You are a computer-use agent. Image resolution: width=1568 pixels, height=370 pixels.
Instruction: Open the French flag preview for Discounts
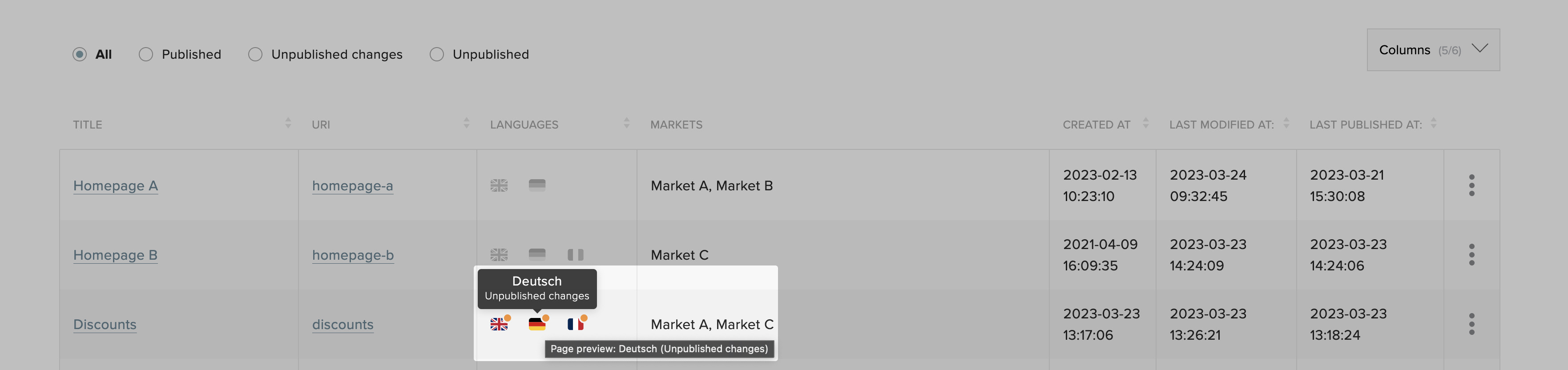pyautogui.click(x=575, y=324)
